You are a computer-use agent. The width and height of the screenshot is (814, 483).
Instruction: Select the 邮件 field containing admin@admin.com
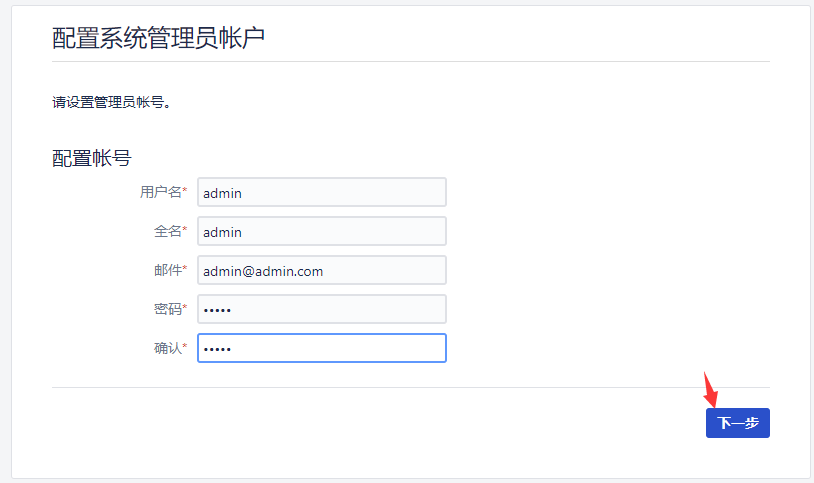click(321, 270)
